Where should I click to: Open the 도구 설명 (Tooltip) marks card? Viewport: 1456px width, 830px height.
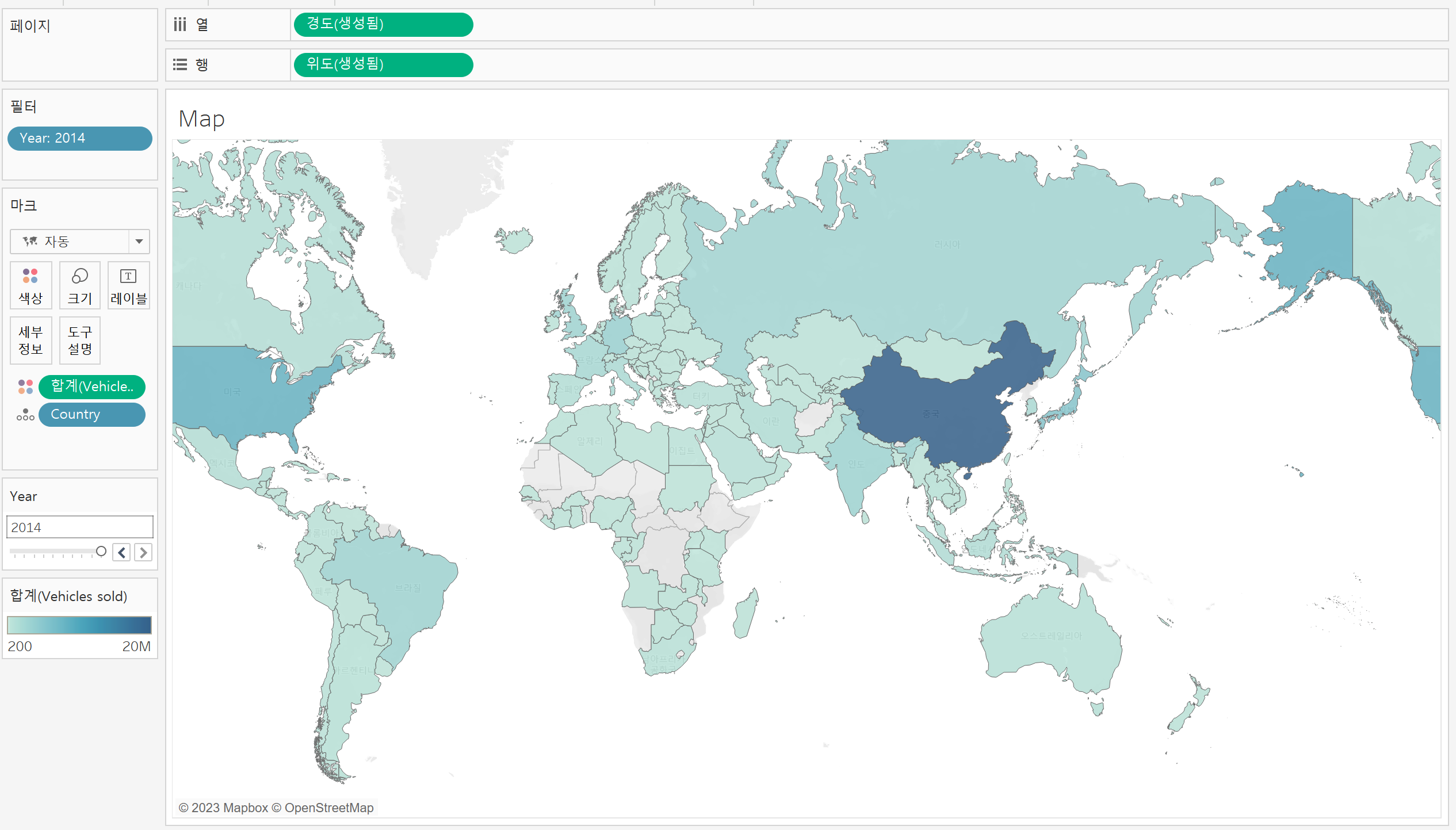(x=79, y=340)
